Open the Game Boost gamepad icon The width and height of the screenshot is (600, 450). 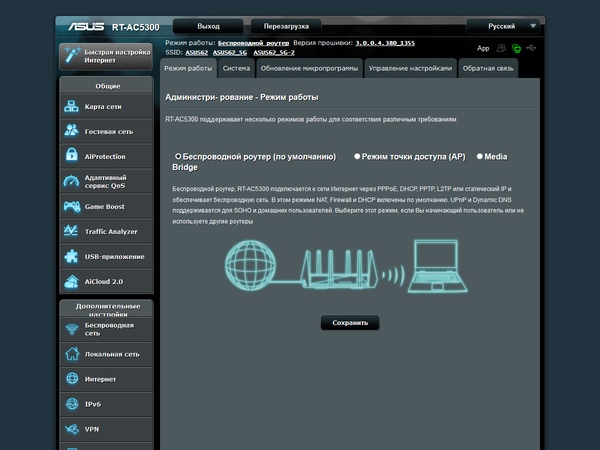71,206
